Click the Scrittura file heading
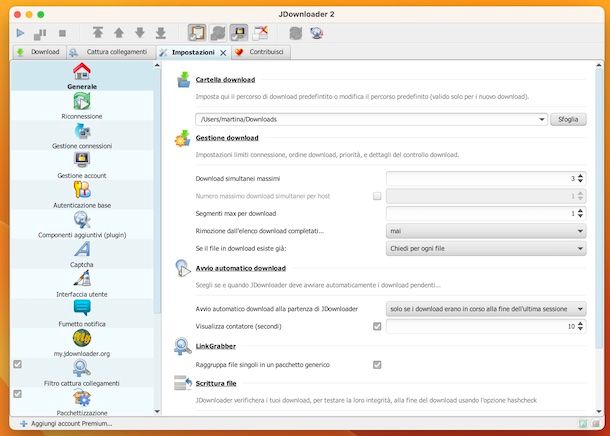The height and width of the screenshot is (436, 610). click(x=216, y=383)
